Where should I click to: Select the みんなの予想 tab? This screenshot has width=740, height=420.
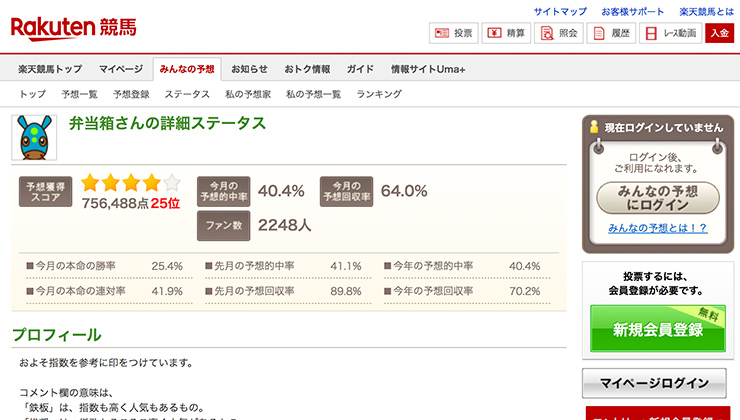[x=187, y=69]
